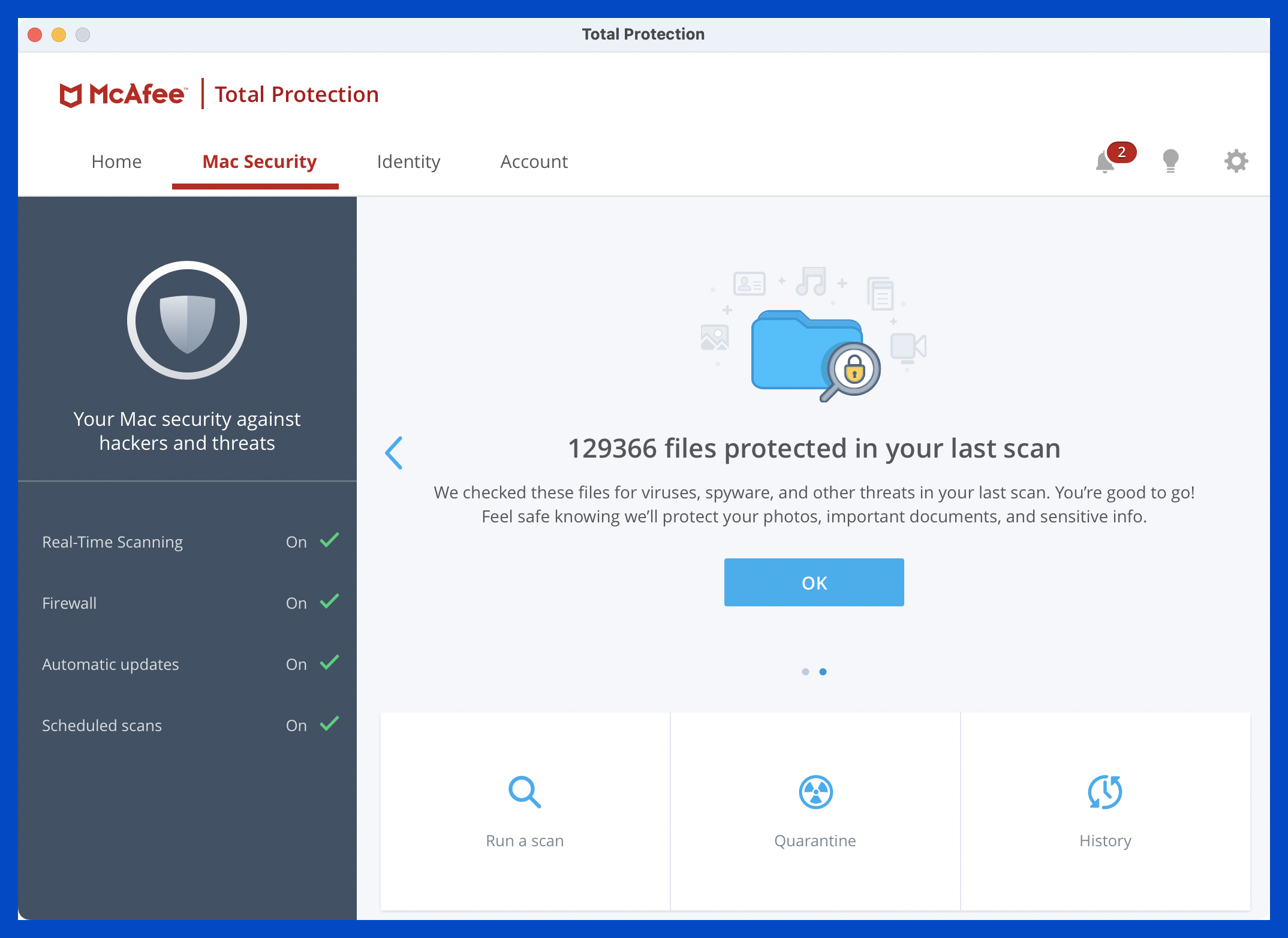
Task: Click the On label beside Firewall
Action: (x=296, y=603)
